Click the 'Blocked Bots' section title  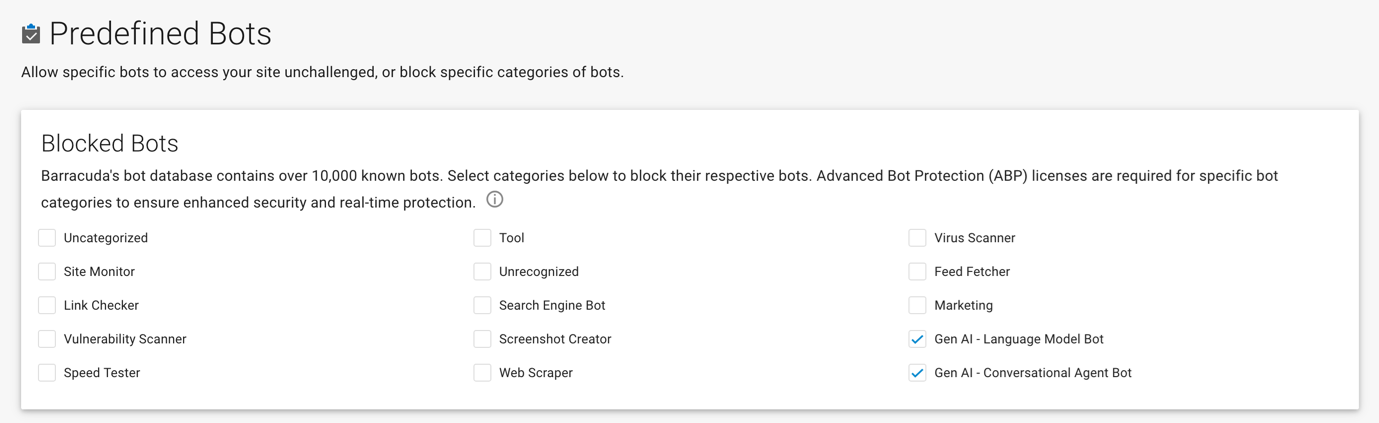[x=110, y=143]
